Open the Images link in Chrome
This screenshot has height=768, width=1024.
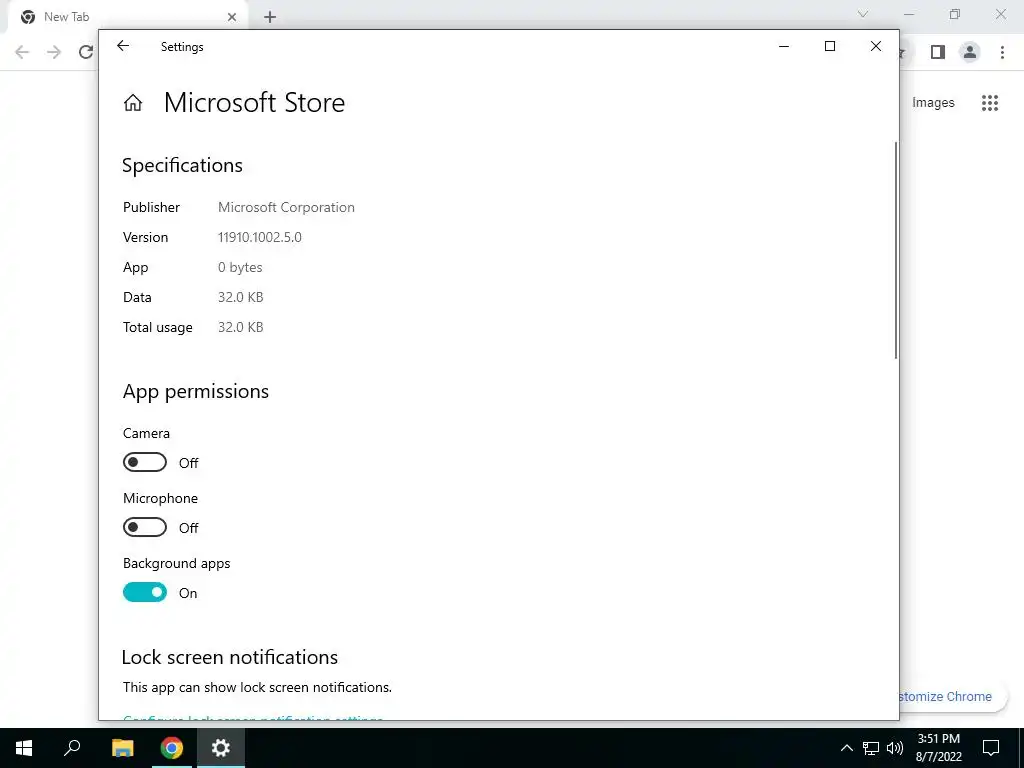[x=933, y=103]
